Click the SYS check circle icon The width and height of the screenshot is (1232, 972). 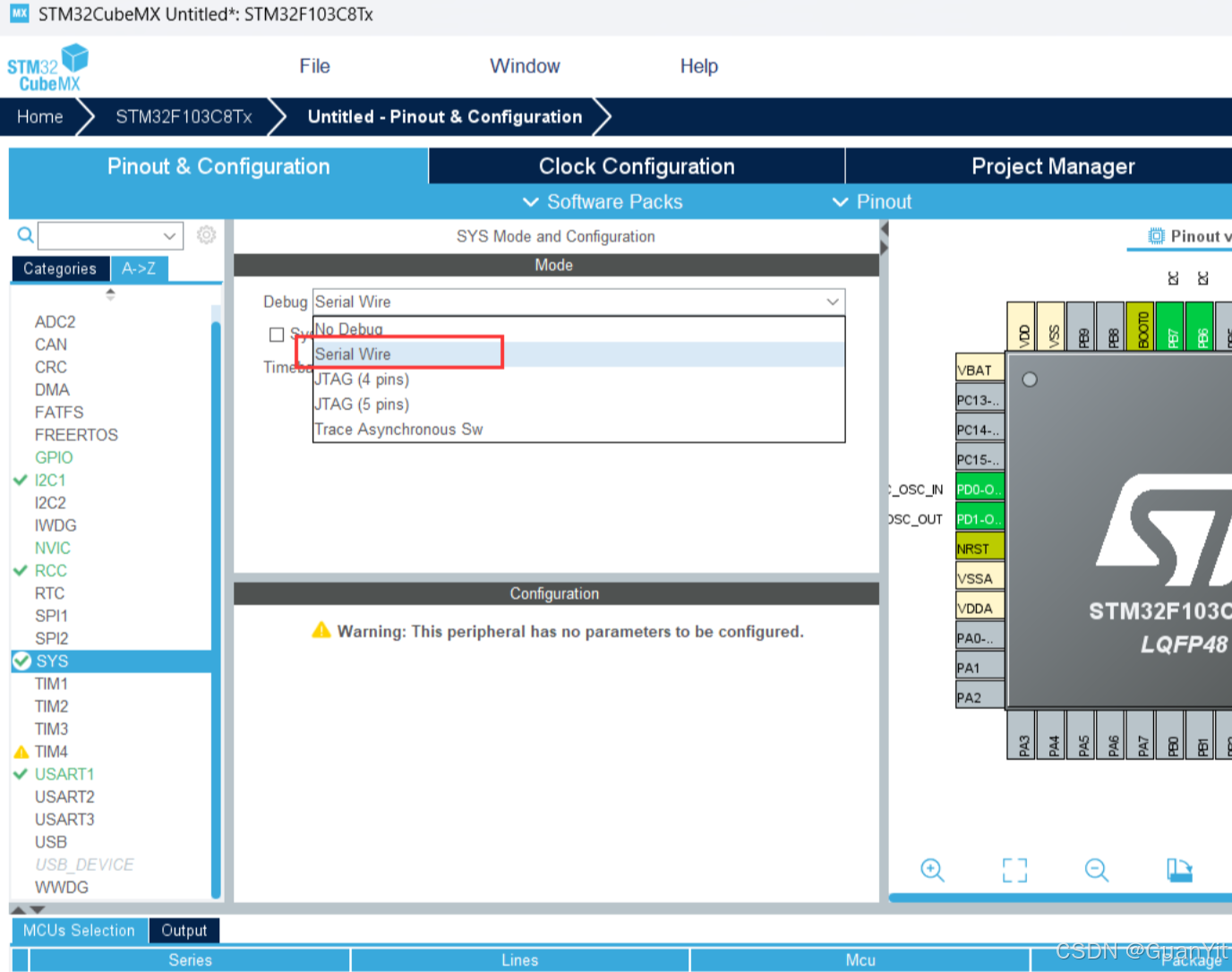click(x=22, y=661)
